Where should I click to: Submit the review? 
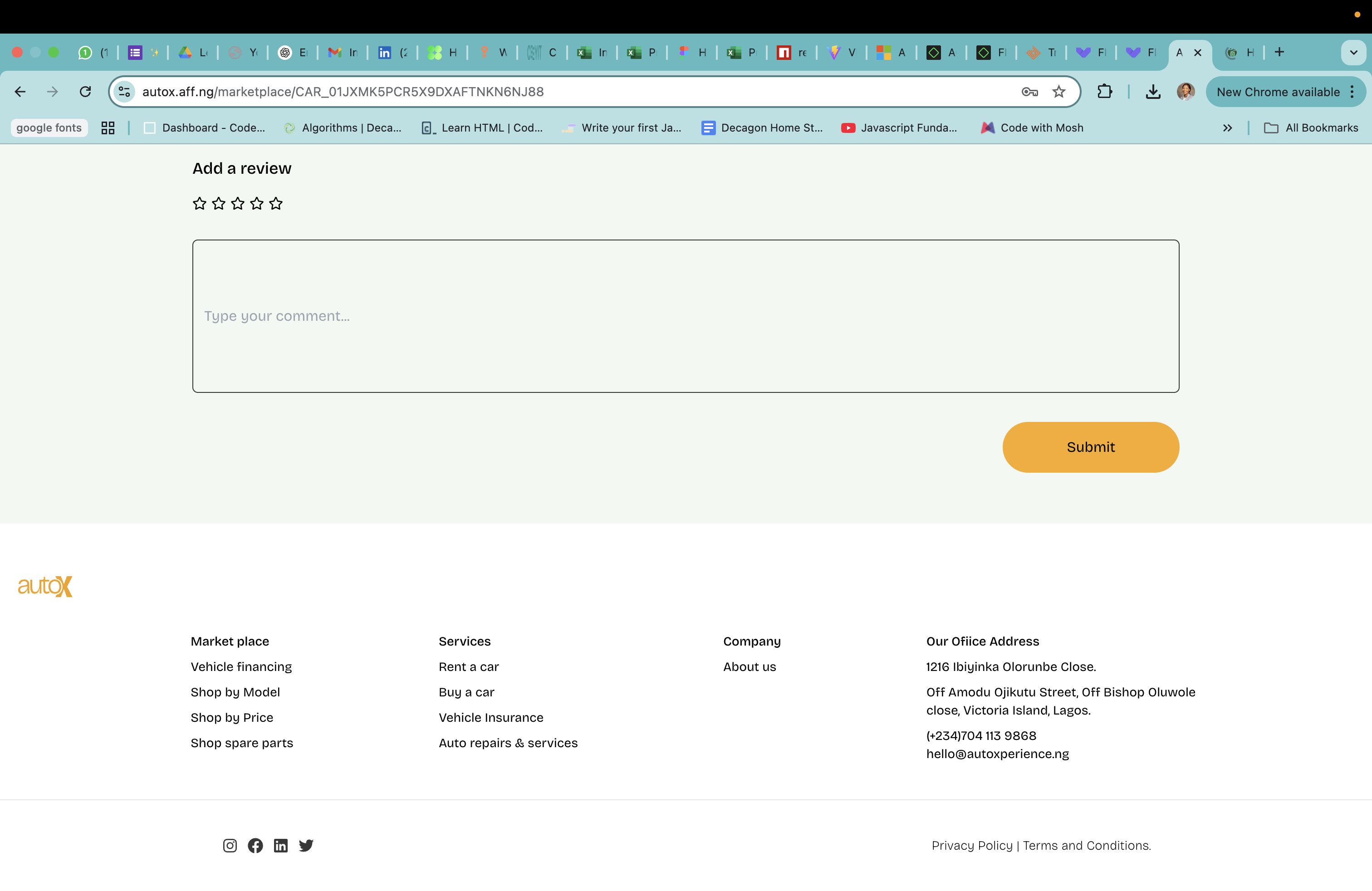(1090, 447)
